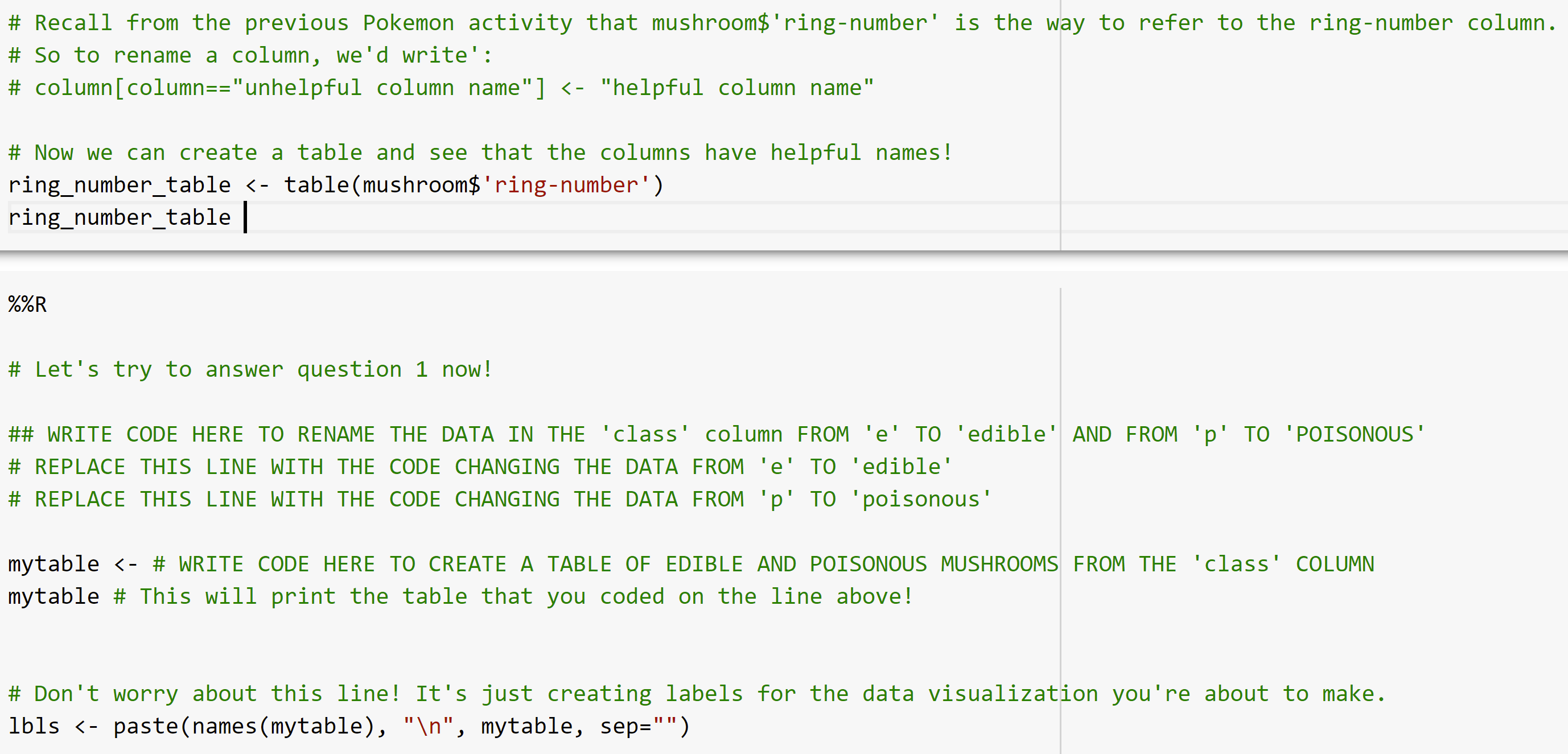Screen dimensions: 1568x754
Task: Select the line replacing 'p' with 'poisonous'
Action: pos(499,499)
